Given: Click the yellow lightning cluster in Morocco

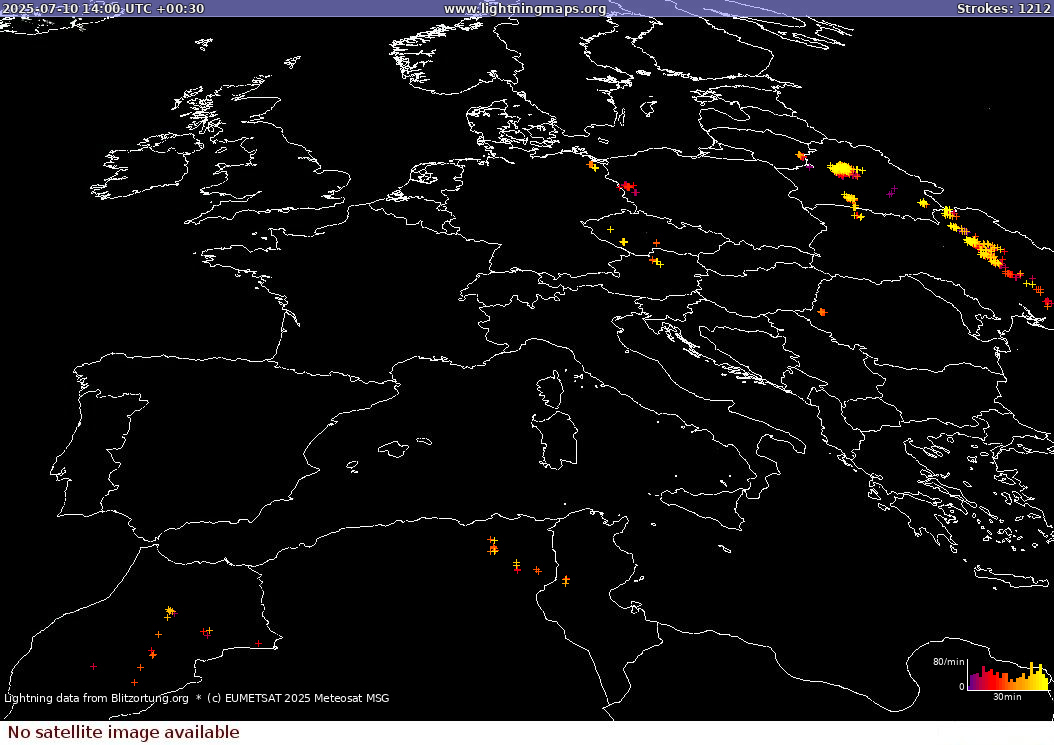Looking at the screenshot, I should 170,611.
